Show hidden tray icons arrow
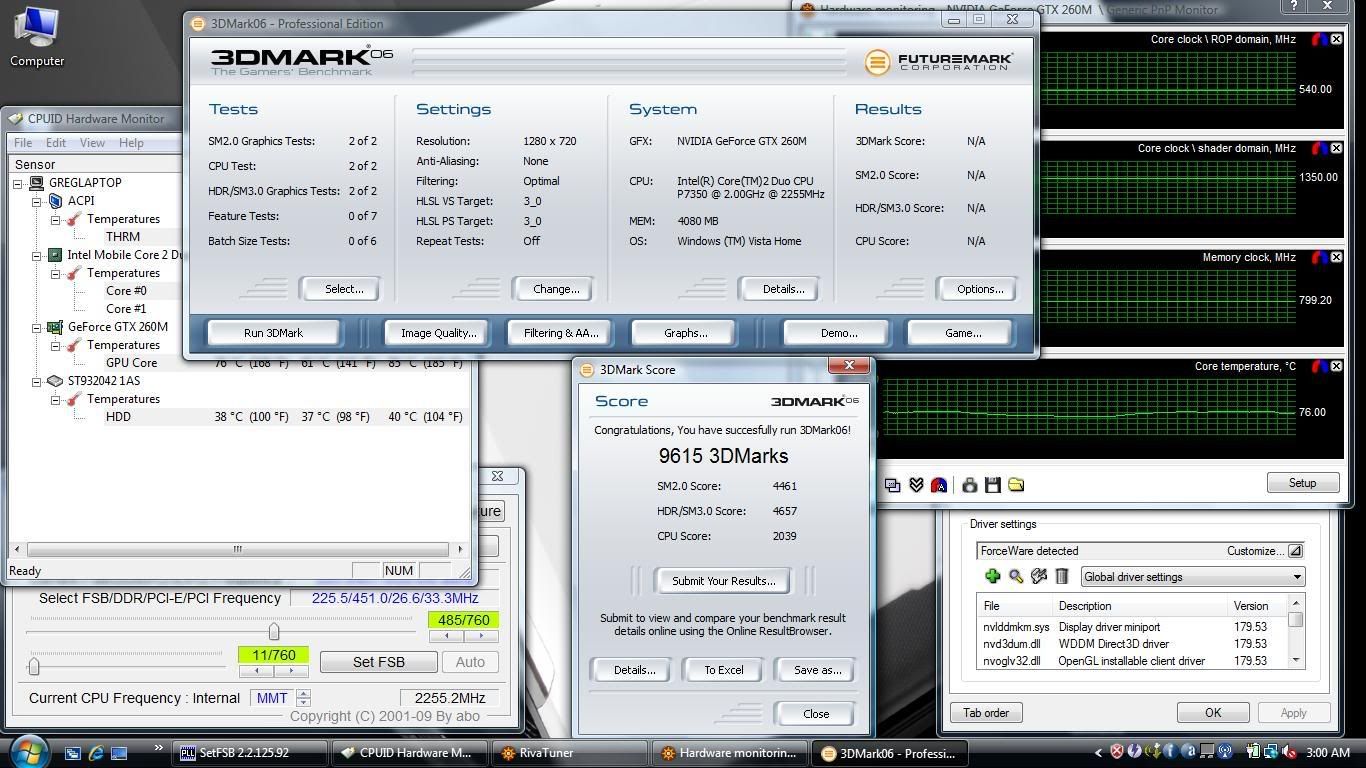 (x=1099, y=753)
